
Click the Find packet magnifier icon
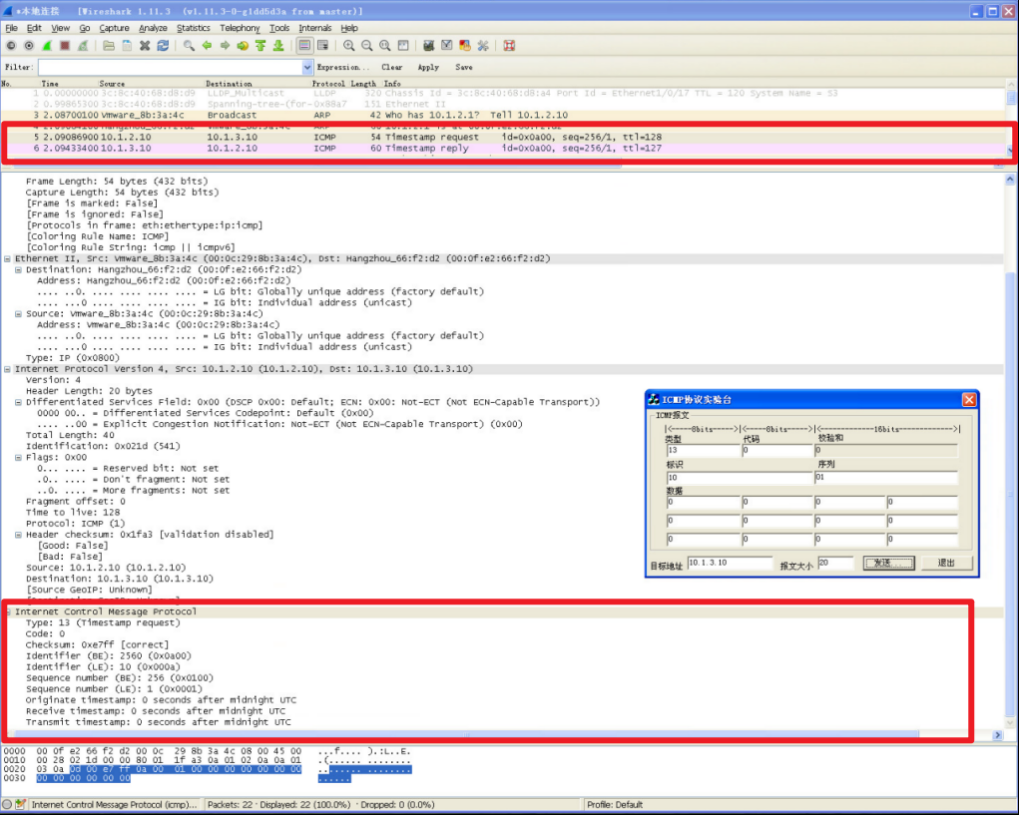[189, 46]
